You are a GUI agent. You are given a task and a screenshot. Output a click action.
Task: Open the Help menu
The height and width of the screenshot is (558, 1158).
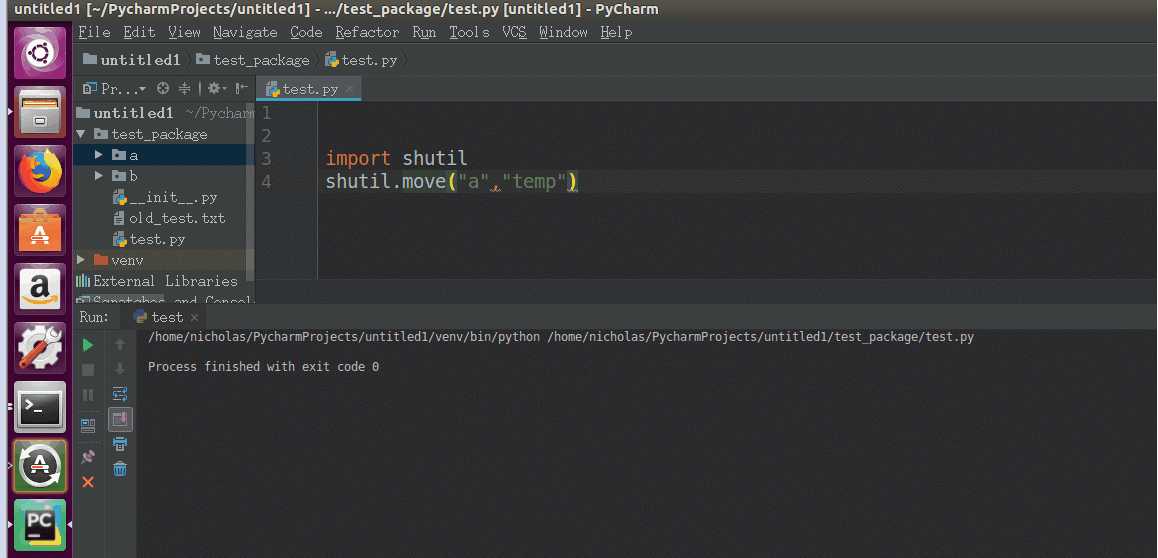click(x=616, y=32)
